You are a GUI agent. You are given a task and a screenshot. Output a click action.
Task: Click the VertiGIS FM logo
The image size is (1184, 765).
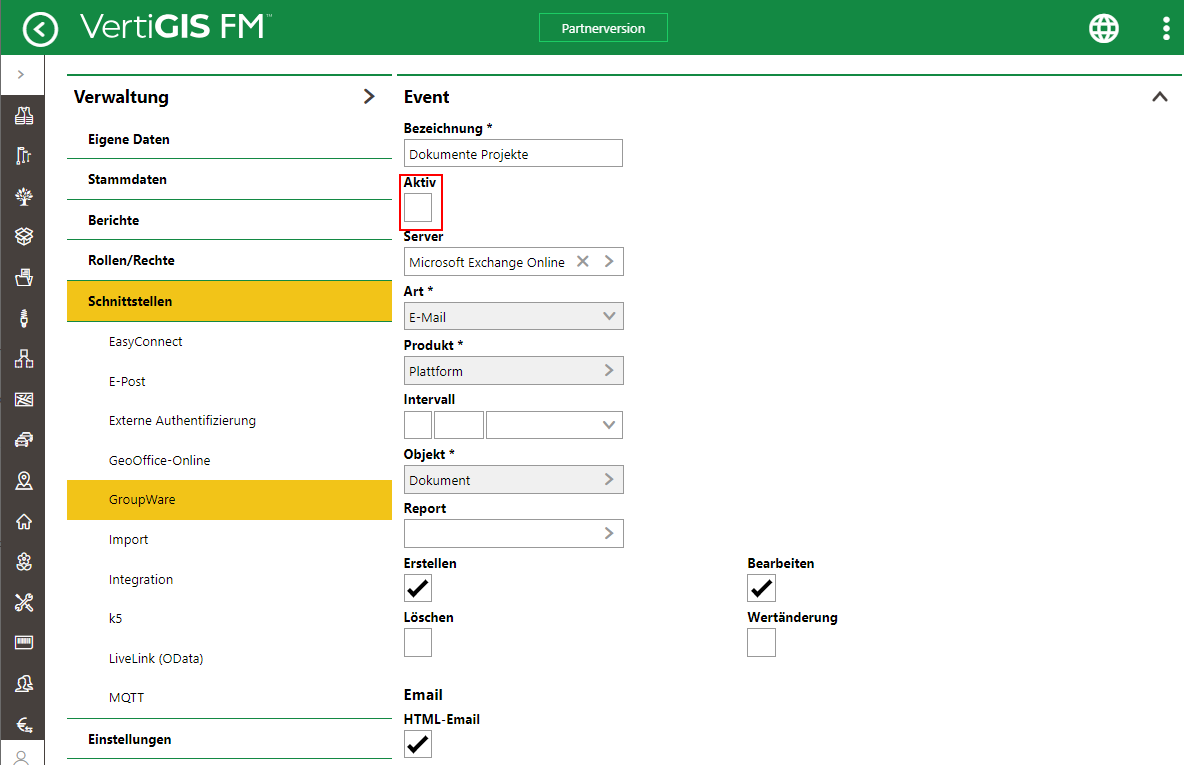(176, 27)
